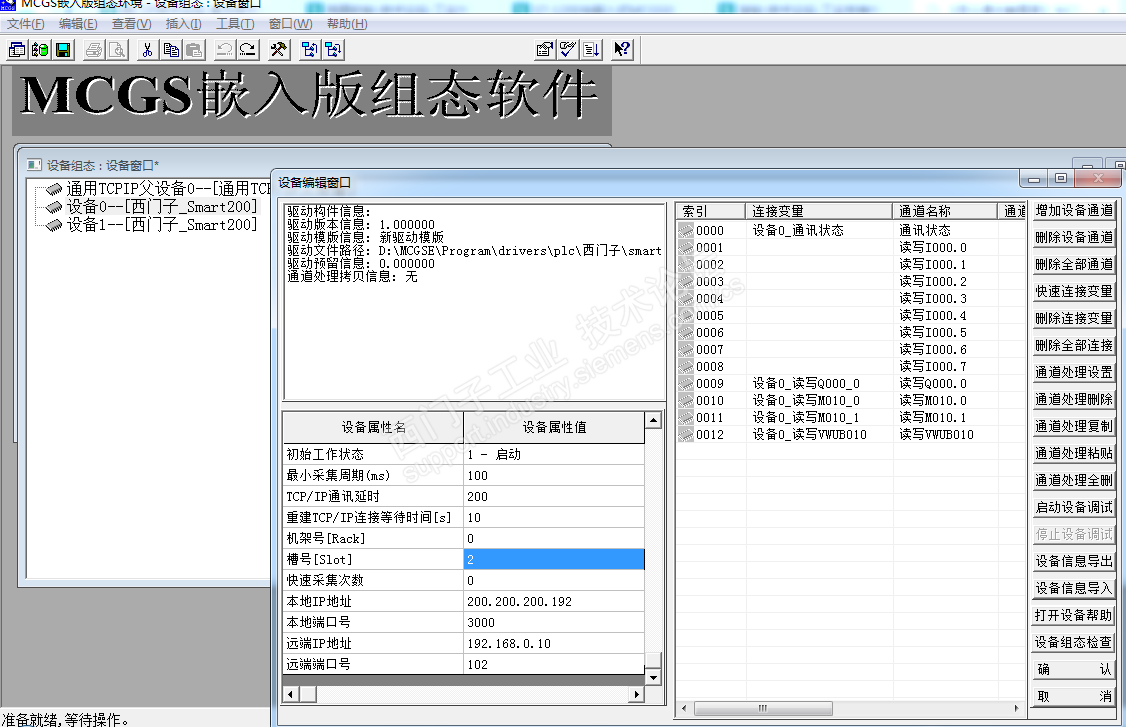
Task: Click the real-time database toolbar icon
Action: pyautogui.click(x=40, y=50)
